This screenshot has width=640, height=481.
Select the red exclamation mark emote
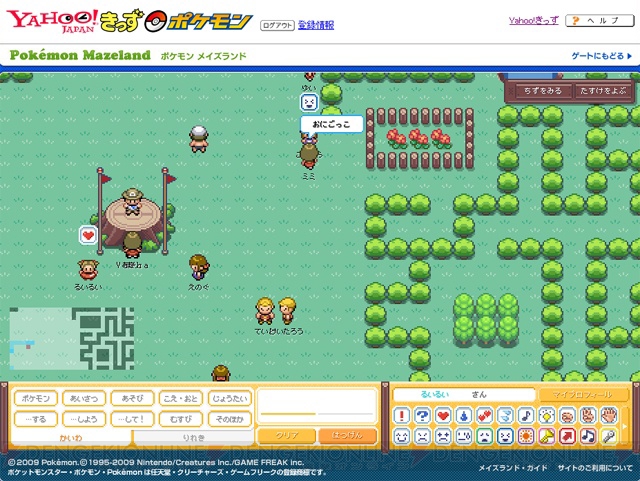coord(402,416)
